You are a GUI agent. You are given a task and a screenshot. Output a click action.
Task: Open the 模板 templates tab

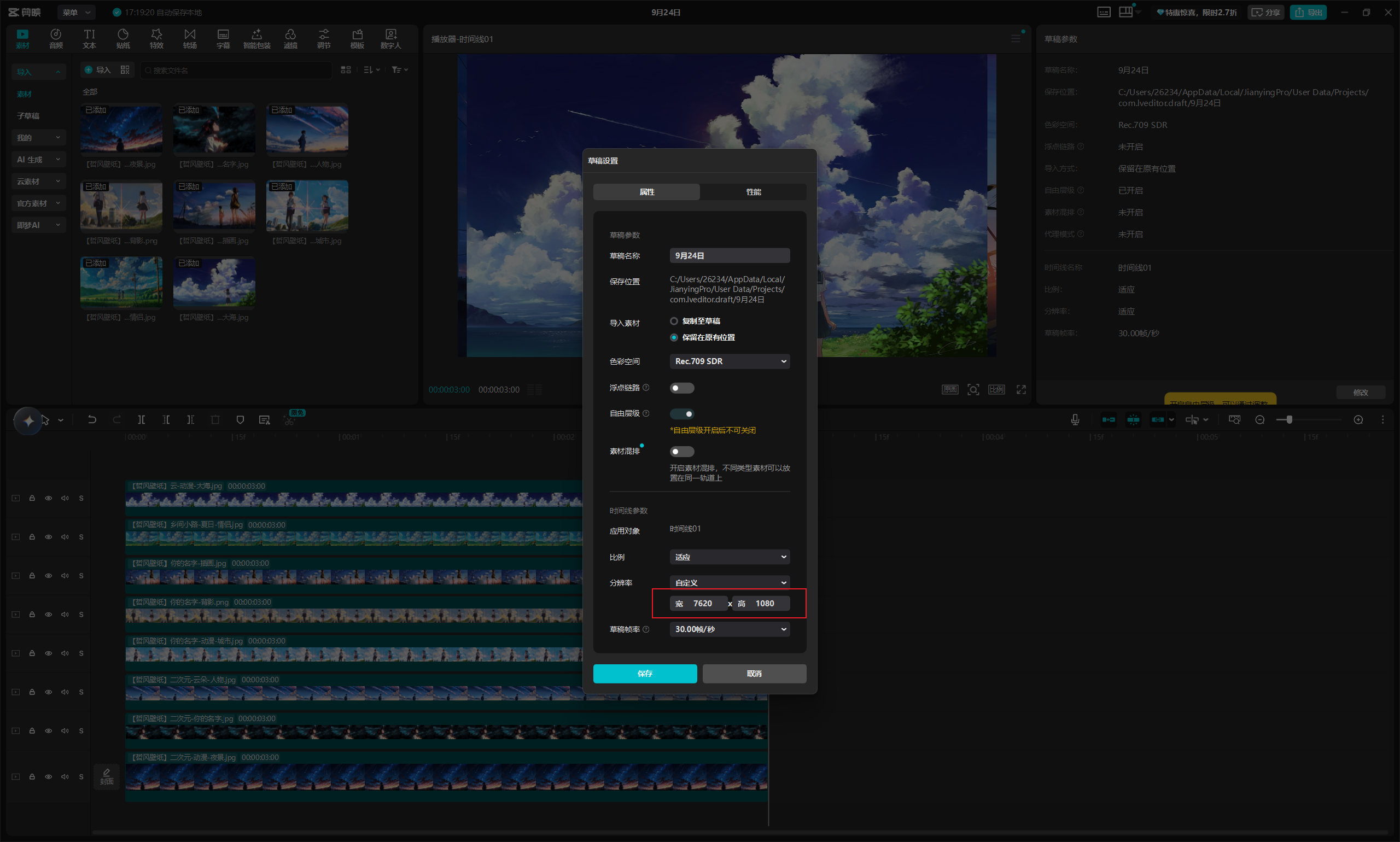pos(357,39)
